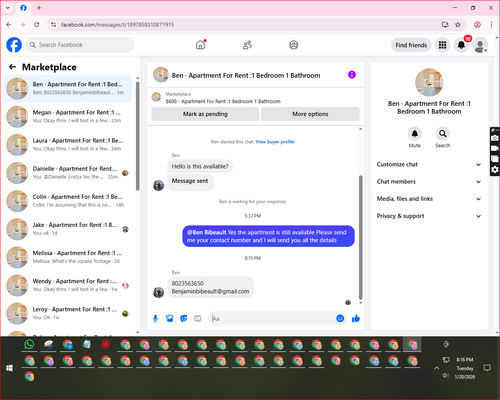
Task: Open the red record app in taskbar
Action: click(106, 344)
